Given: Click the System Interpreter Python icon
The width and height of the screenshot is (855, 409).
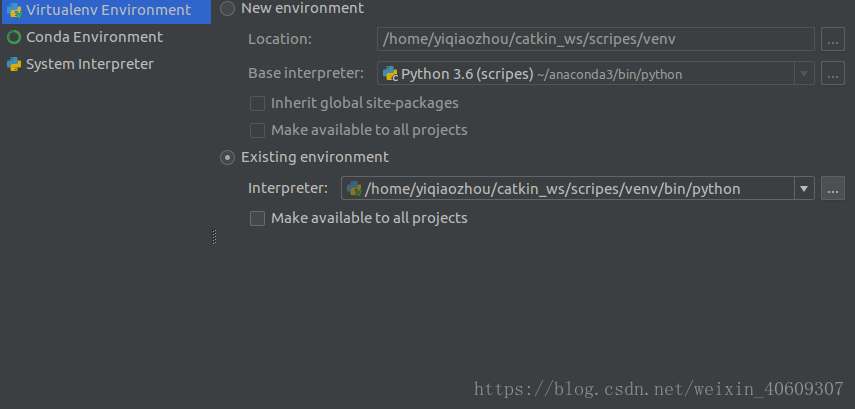Looking at the screenshot, I should pyautogui.click(x=14, y=64).
